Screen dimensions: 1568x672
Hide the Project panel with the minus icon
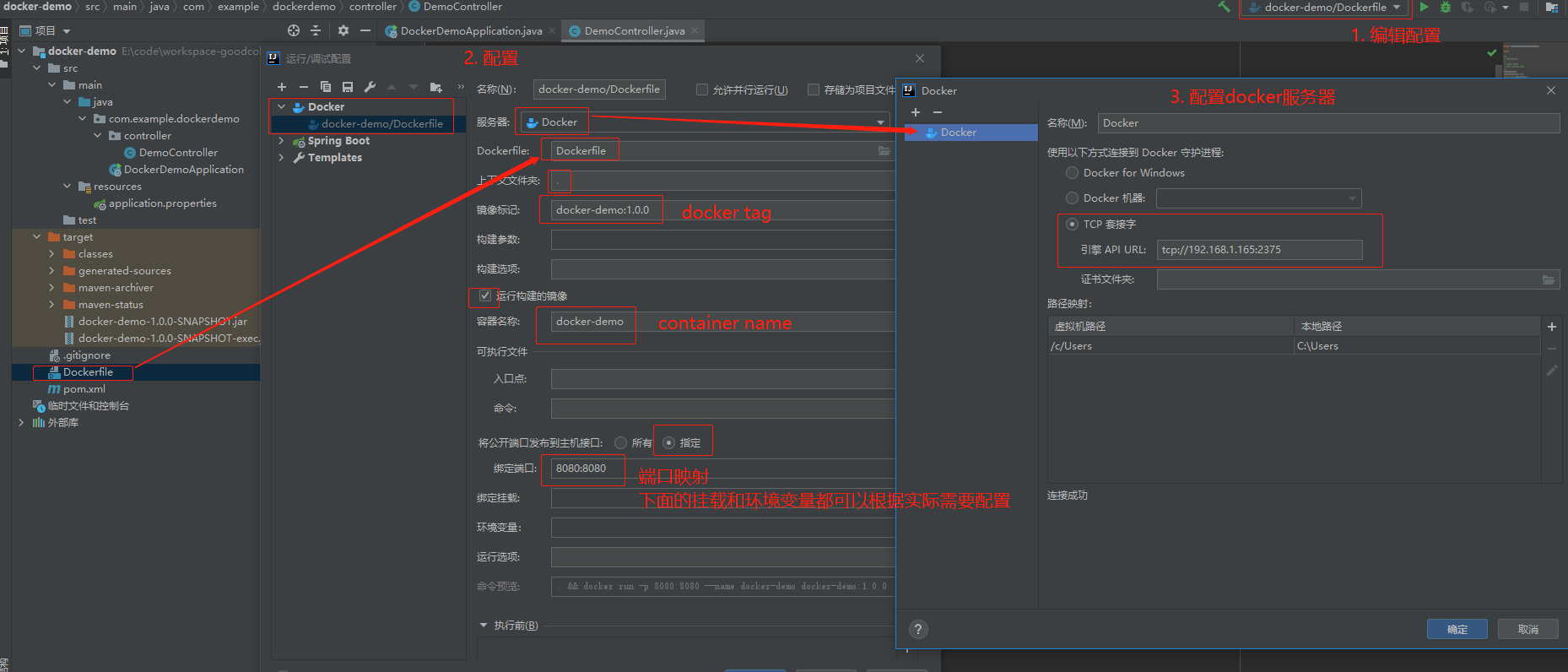click(365, 30)
